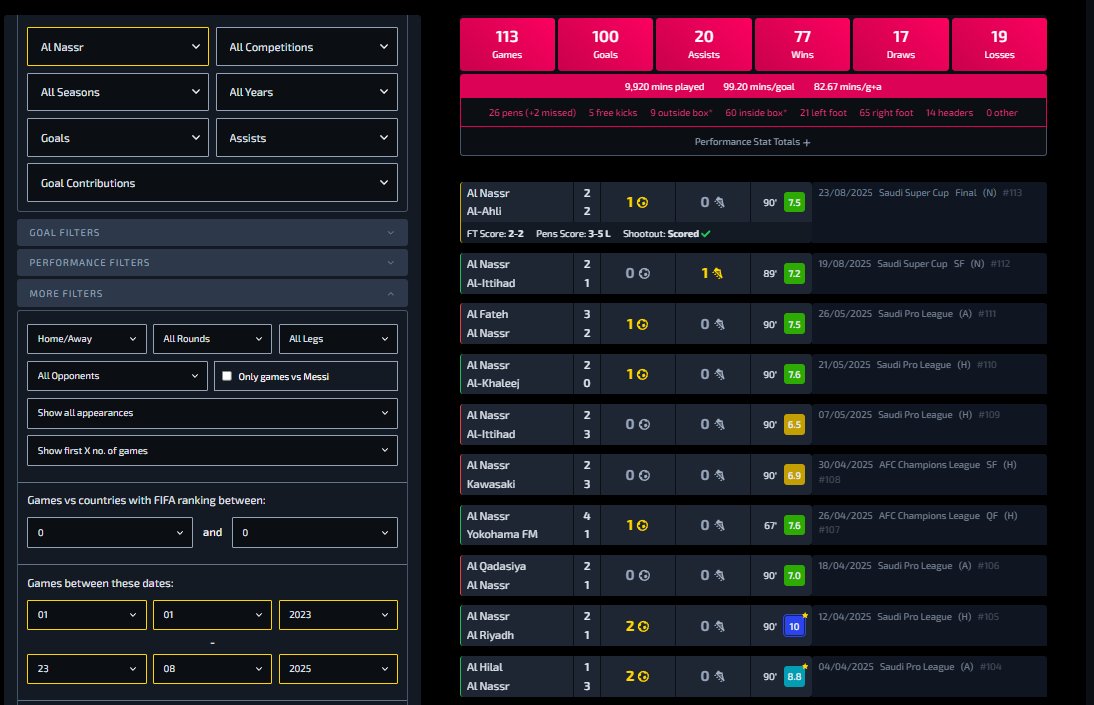1094x705 pixels.
Task: Click '14 headers' stat text
Action: (949, 112)
